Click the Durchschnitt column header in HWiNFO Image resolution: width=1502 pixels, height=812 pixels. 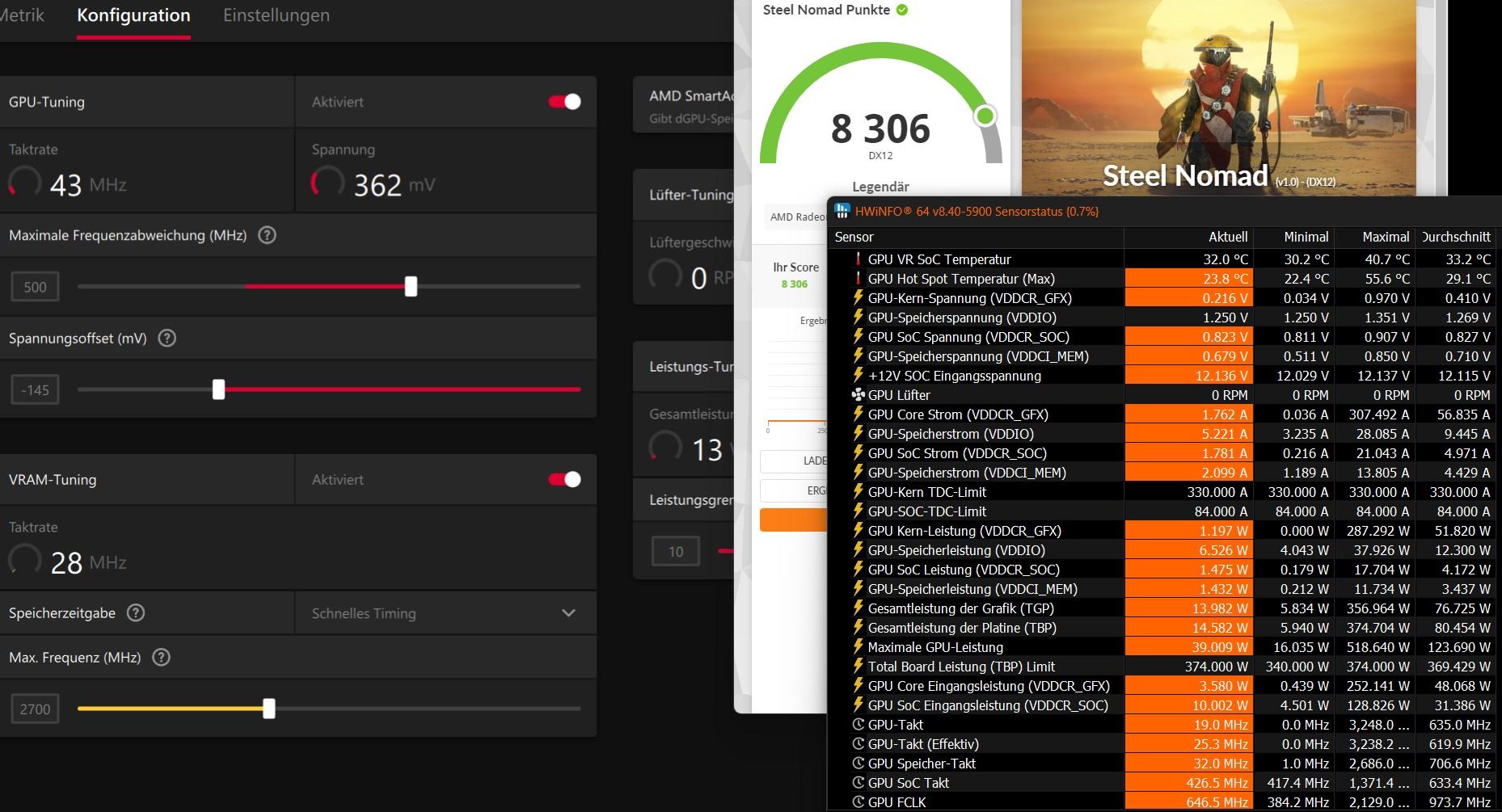click(1455, 237)
